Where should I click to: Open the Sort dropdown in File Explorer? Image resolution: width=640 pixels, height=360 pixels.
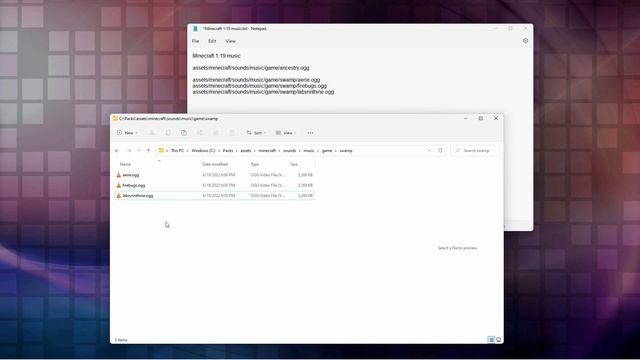click(256, 133)
